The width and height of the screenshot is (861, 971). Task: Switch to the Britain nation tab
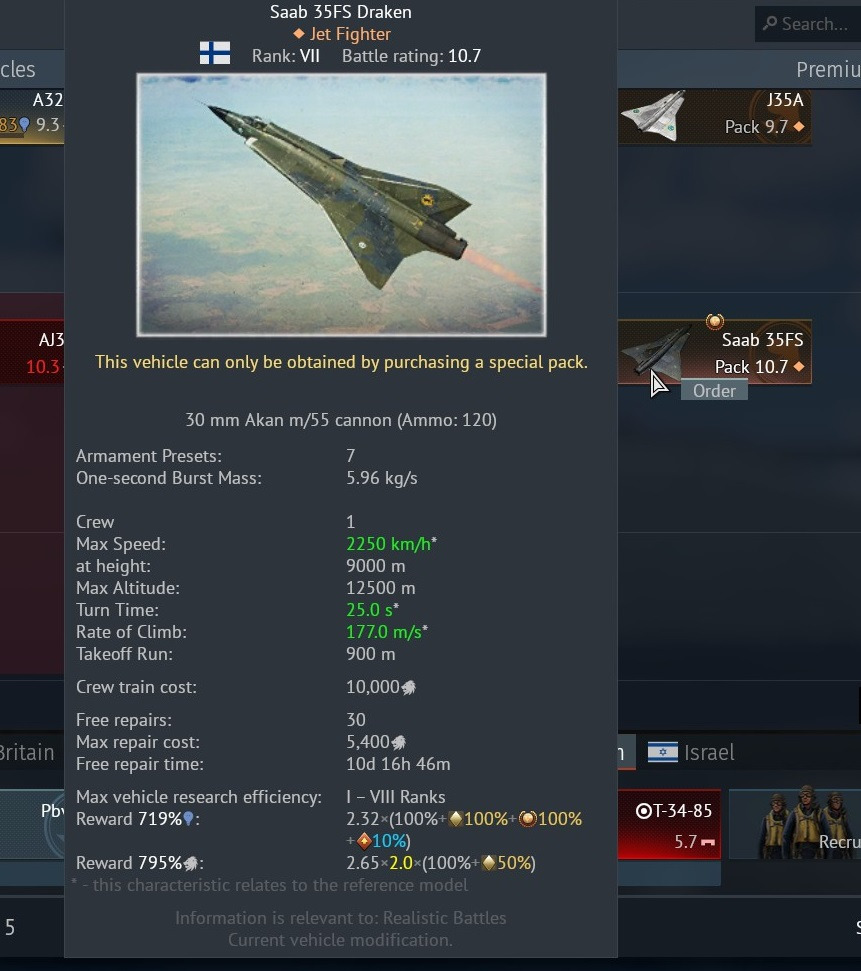(27, 752)
